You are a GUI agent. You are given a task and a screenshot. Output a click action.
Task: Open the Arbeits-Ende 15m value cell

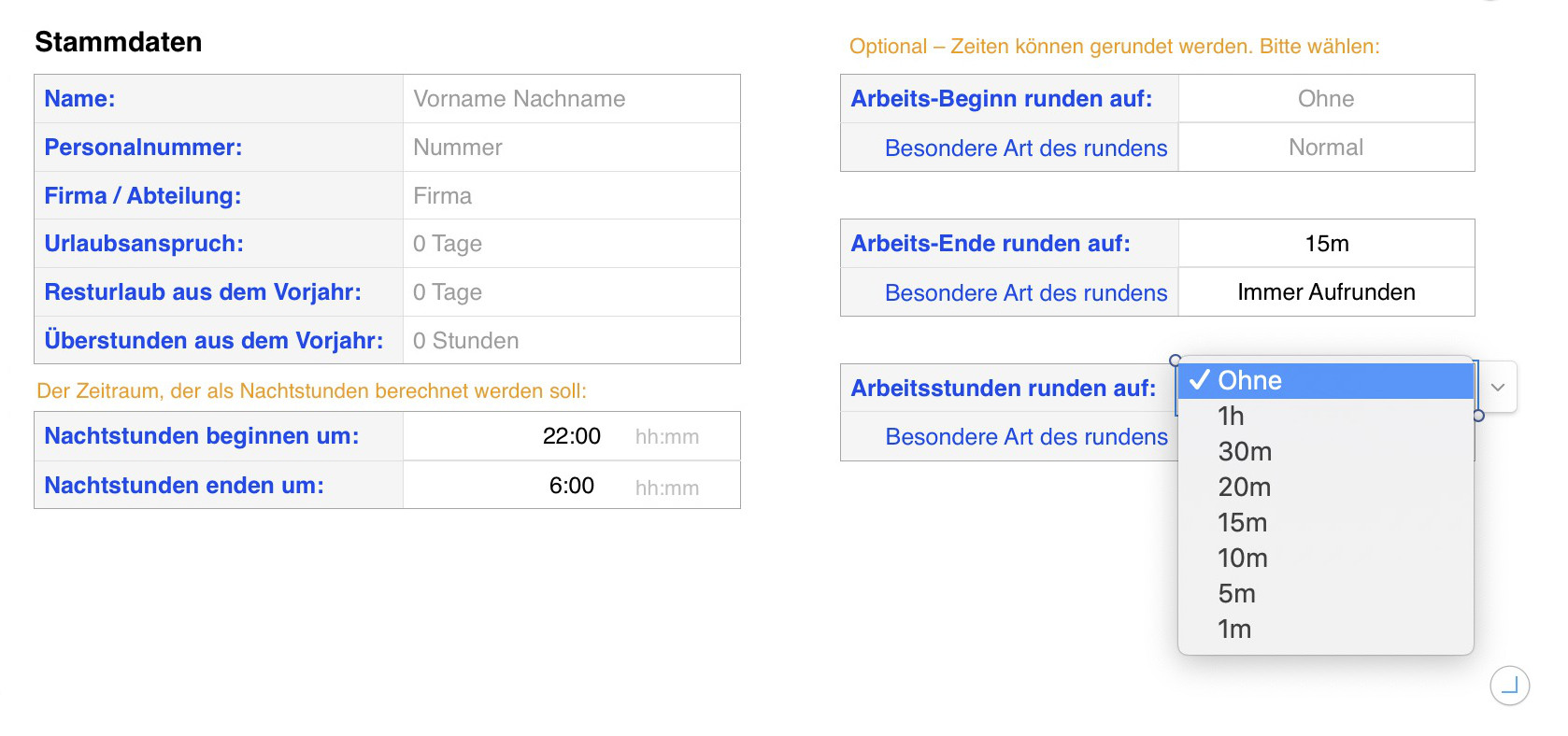tap(1325, 244)
